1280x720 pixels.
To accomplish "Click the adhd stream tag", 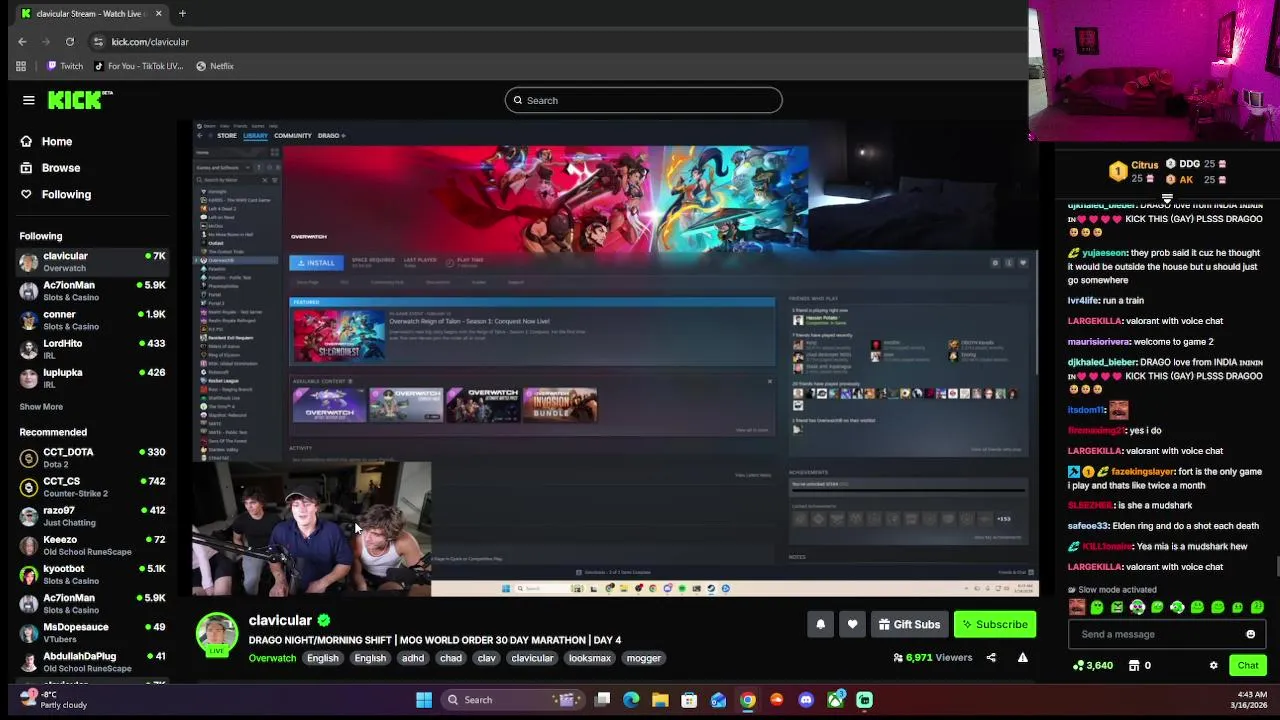I will 413,658.
